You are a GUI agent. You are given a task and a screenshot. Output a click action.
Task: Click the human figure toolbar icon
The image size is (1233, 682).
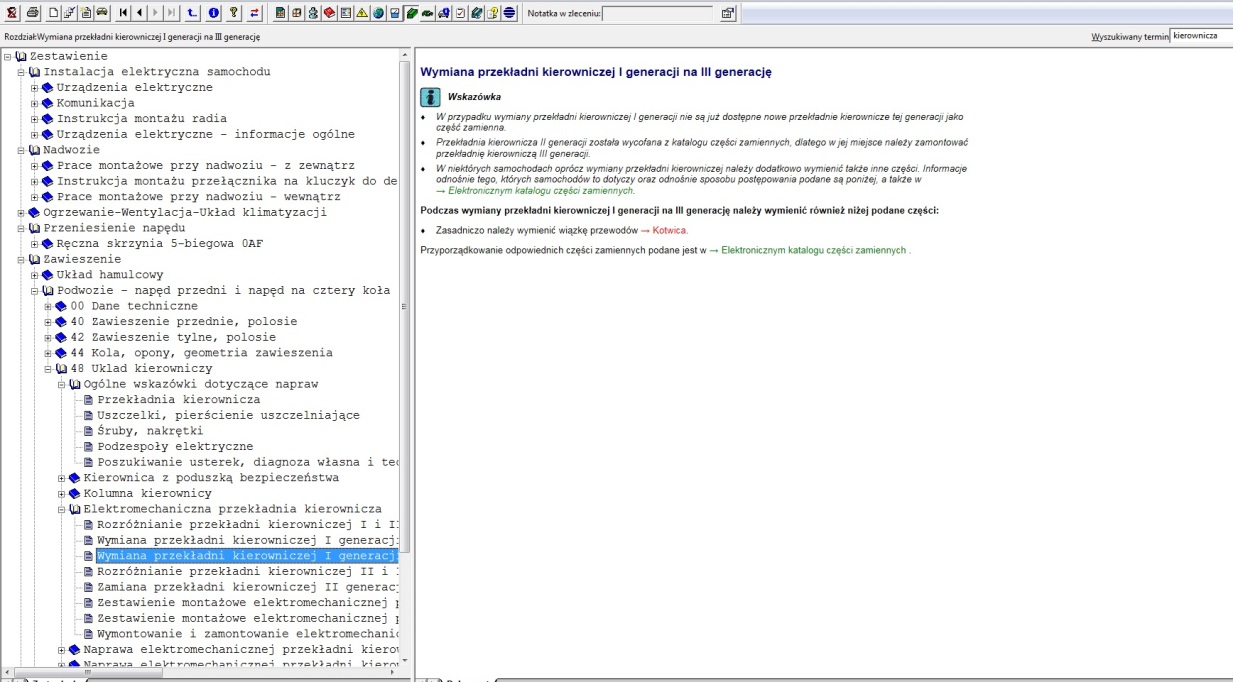tap(313, 13)
